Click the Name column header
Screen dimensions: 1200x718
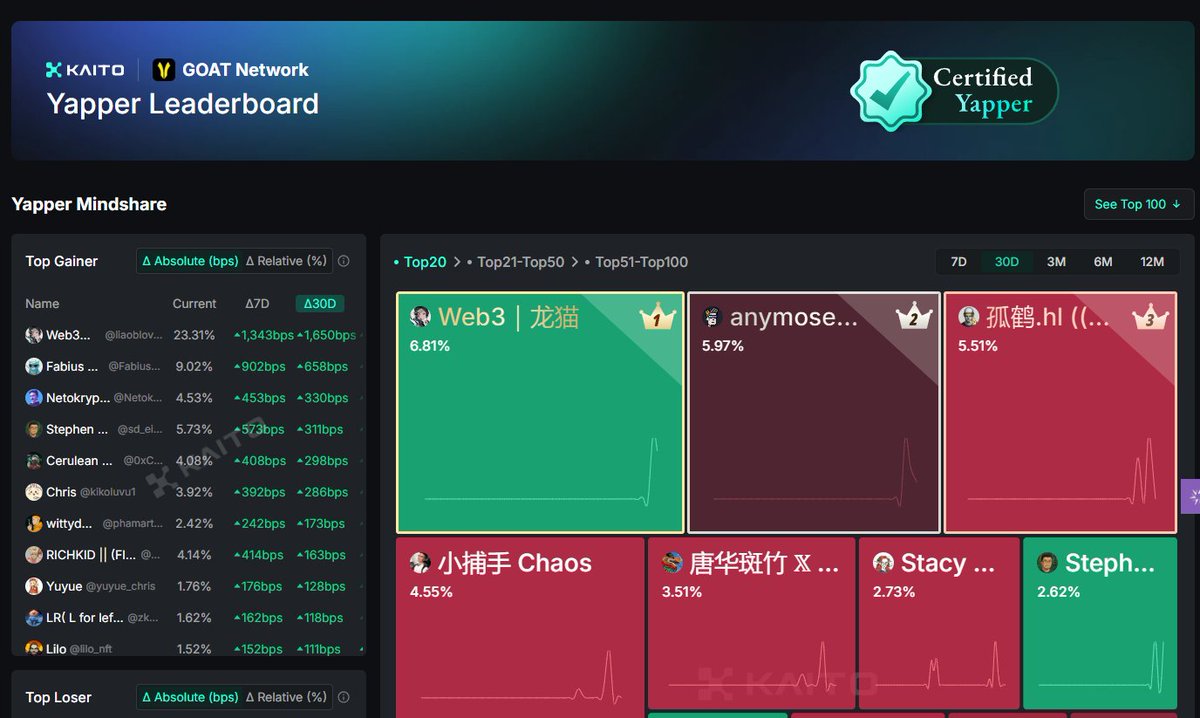point(42,304)
